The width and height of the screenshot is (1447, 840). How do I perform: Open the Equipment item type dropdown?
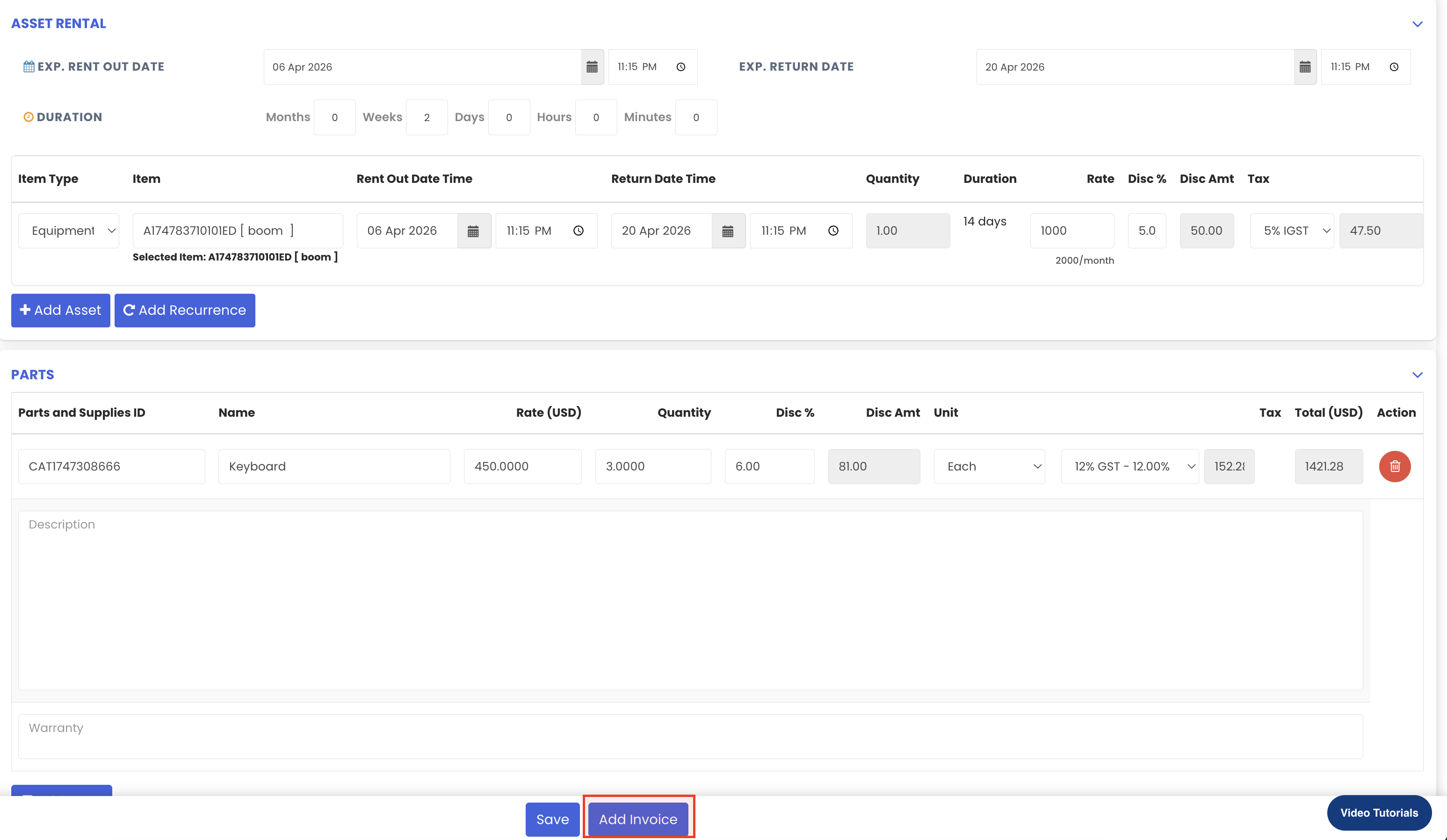(69, 231)
